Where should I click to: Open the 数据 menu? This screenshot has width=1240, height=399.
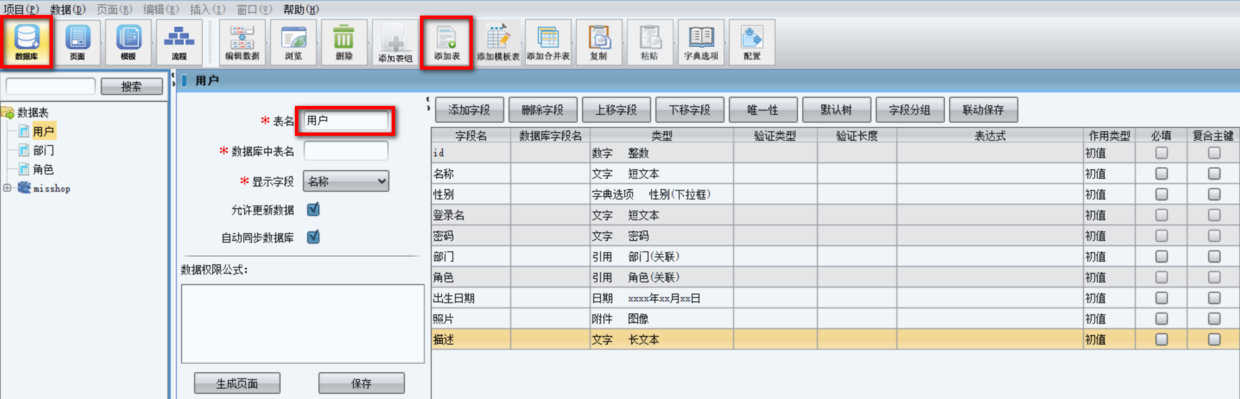[x=68, y=8]
